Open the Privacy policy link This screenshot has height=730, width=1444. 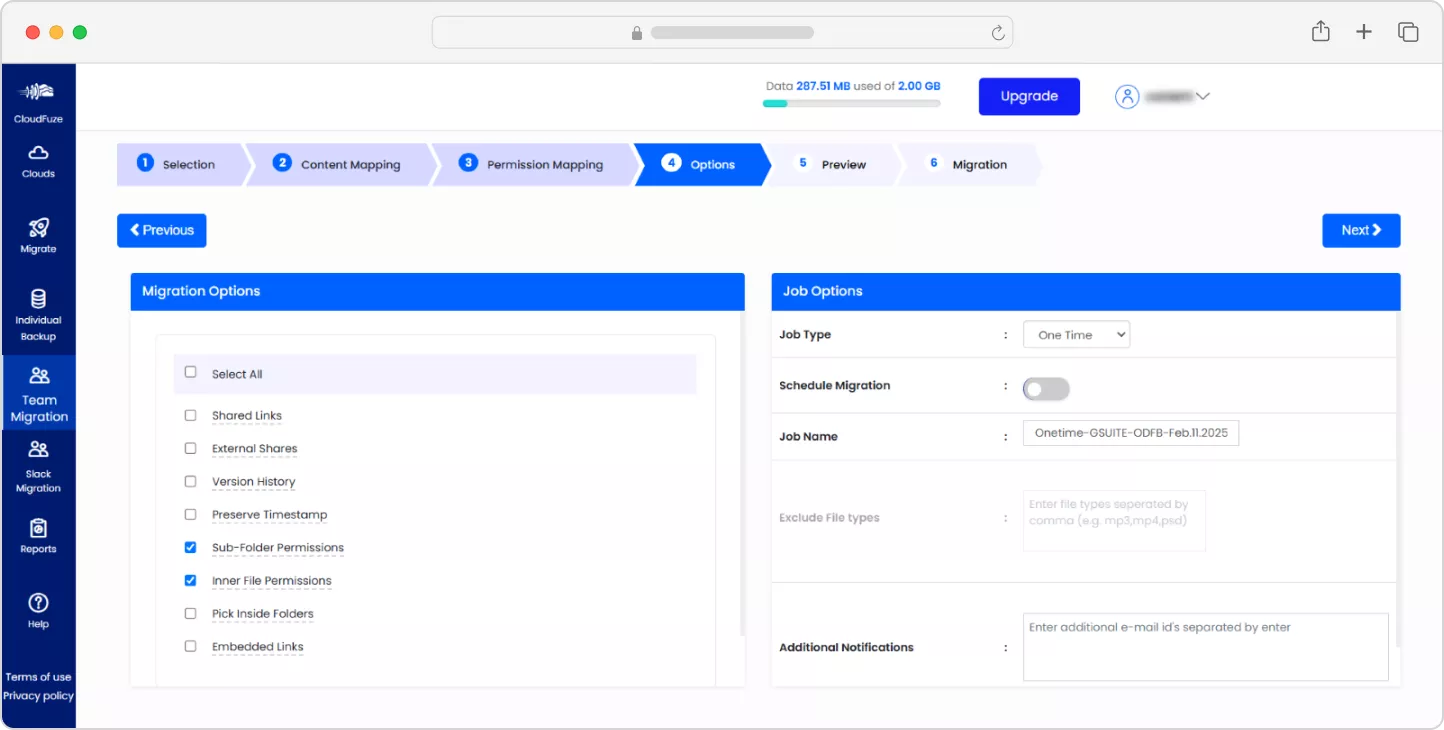pyautogui.click(x=38, y=696)
